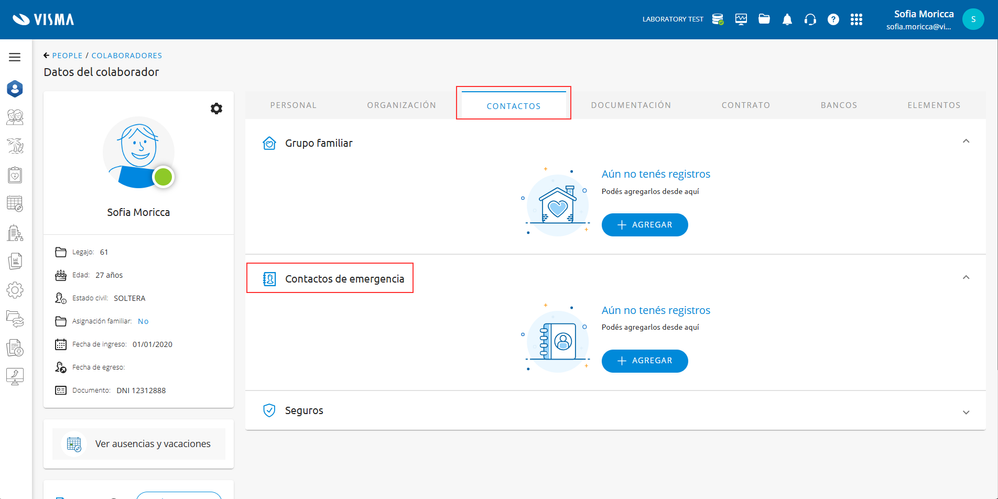Open the calendar grid sidebar icon
This screenshot has width=998, height=499.
coord(15,204)
